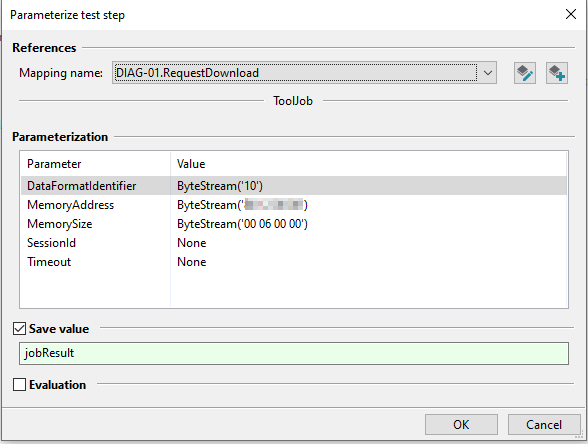Image resolution: width=588 pixels, height=444 pixels.
Task: Click the SessionId None value
Action: click(192, 243)
